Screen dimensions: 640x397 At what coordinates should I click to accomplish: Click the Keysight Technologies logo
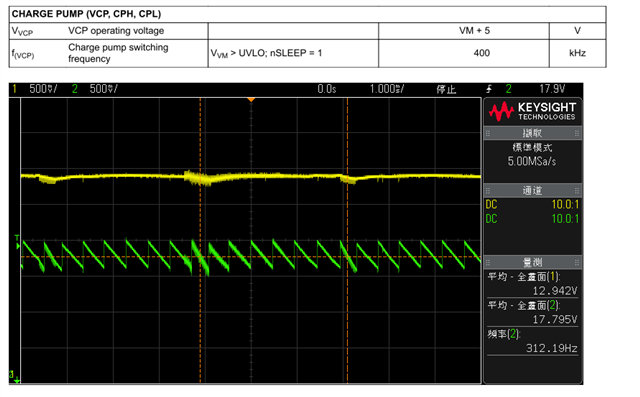pyautogui.click(x=532, y=112)
